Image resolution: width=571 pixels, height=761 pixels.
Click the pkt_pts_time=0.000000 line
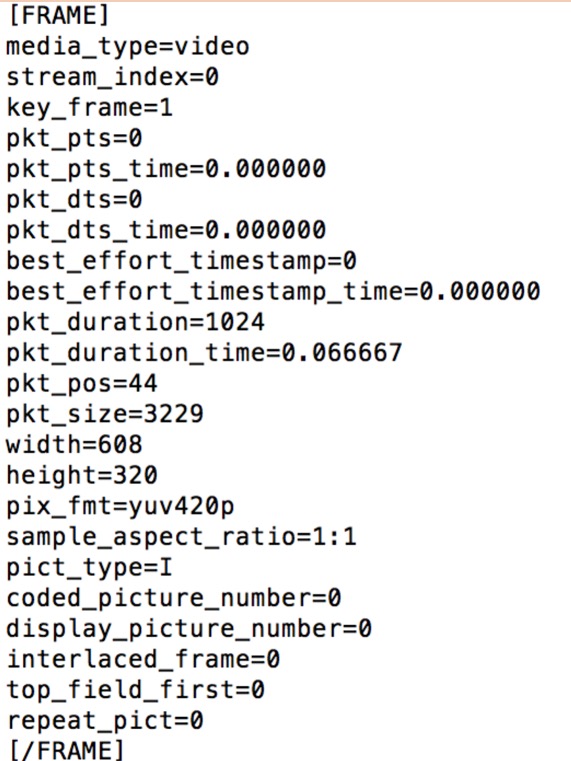pyautogui.click(x=166, y=169)
